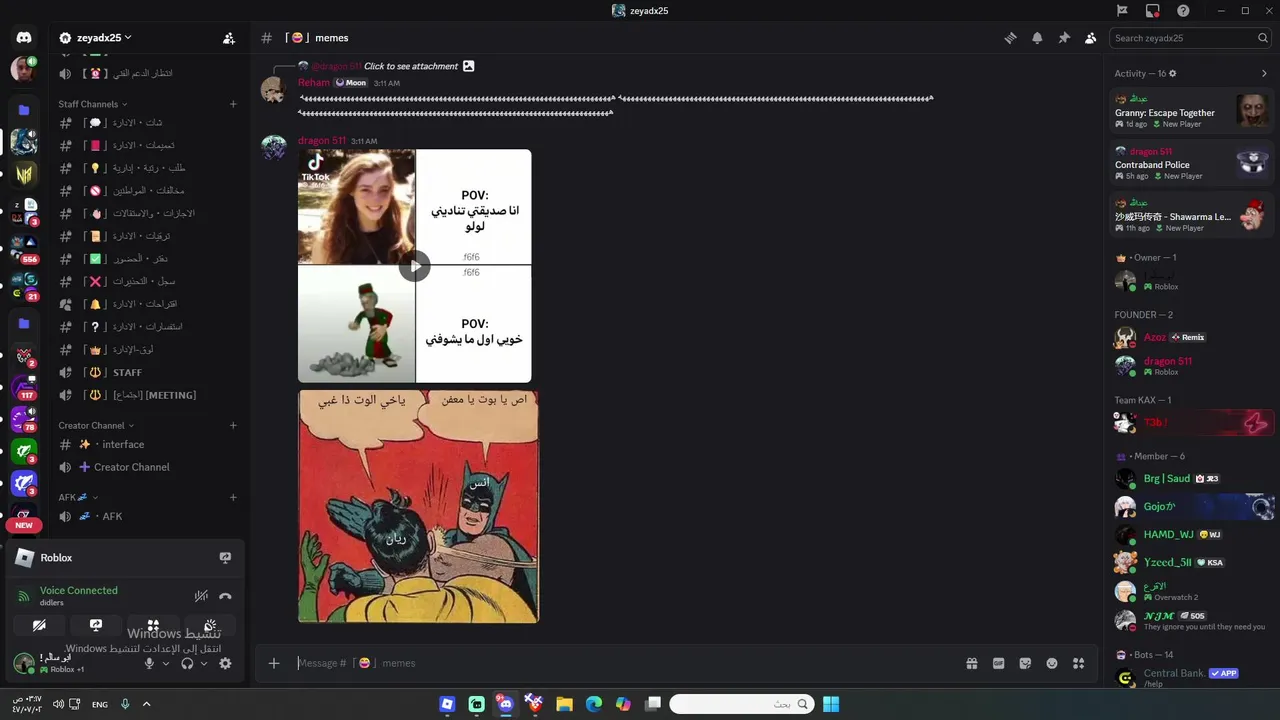This screenshot has height=720, width=1280.
Task: Join the Creator Channel voice channel
Action: point(150,467)
